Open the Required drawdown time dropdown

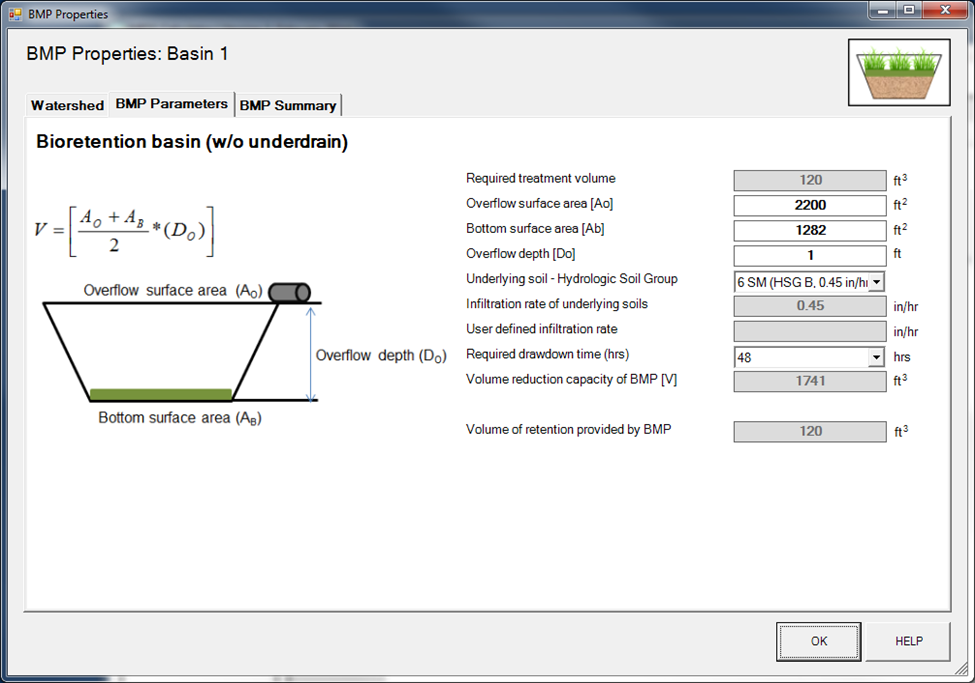[877, 357]
